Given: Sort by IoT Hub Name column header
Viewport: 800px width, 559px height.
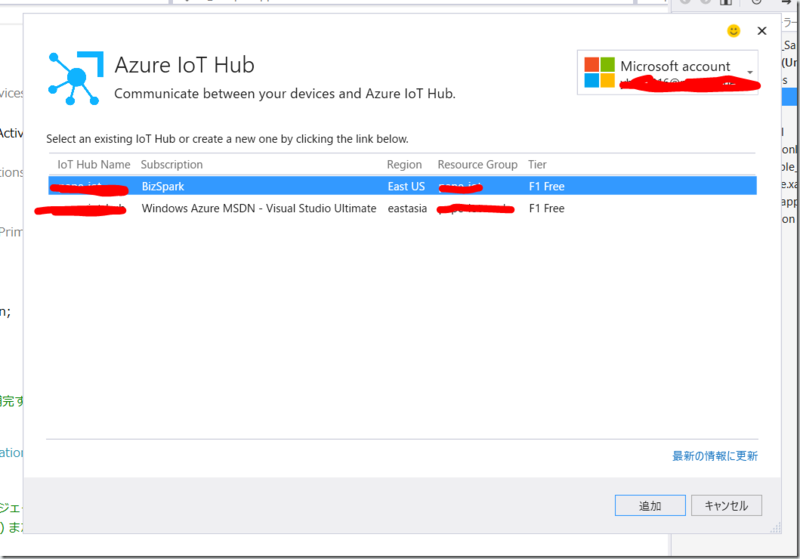Looking at the screenshot, I should tap(93, 164).
